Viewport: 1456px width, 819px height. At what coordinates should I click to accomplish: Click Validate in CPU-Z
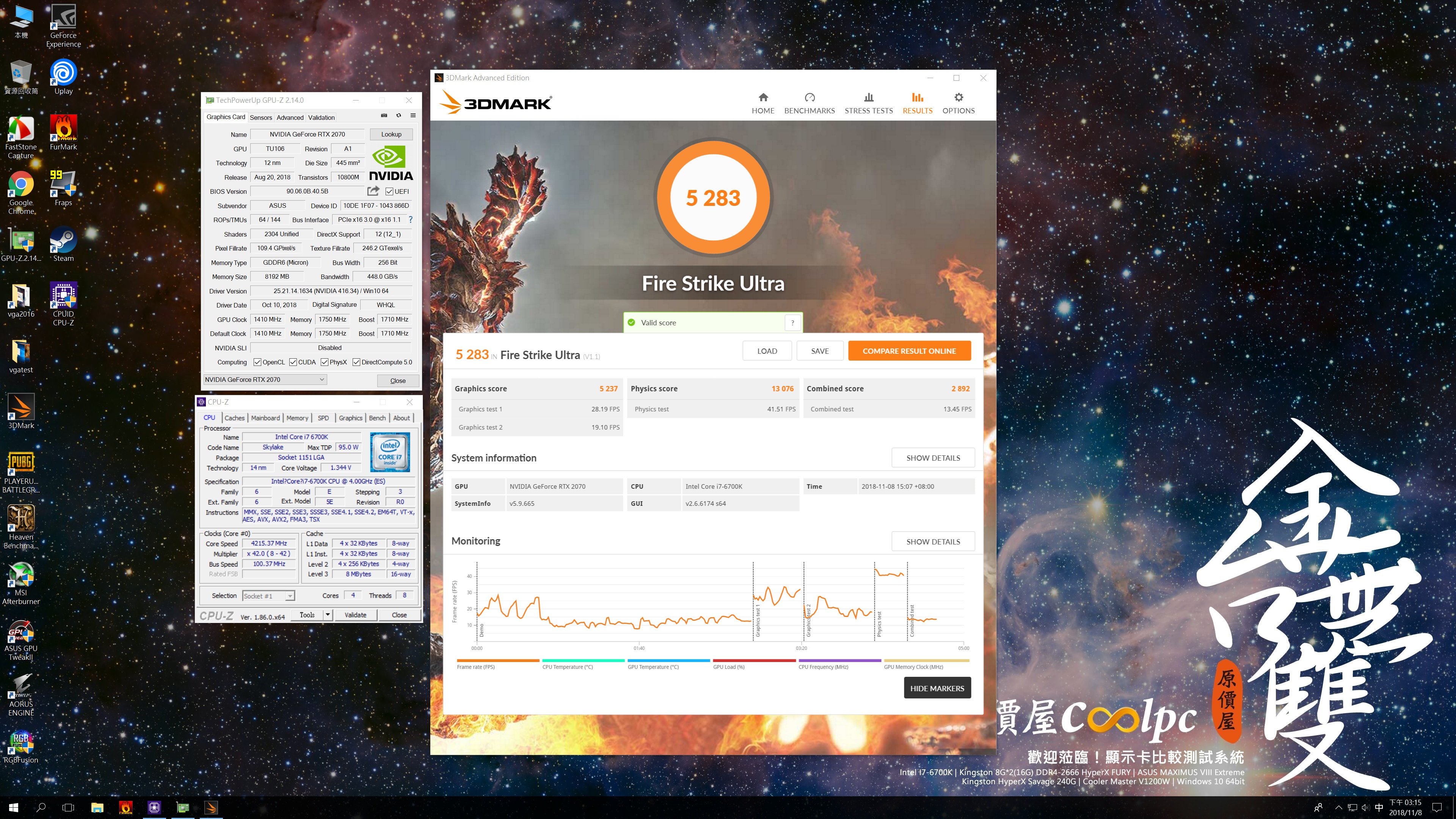(356, 615)
